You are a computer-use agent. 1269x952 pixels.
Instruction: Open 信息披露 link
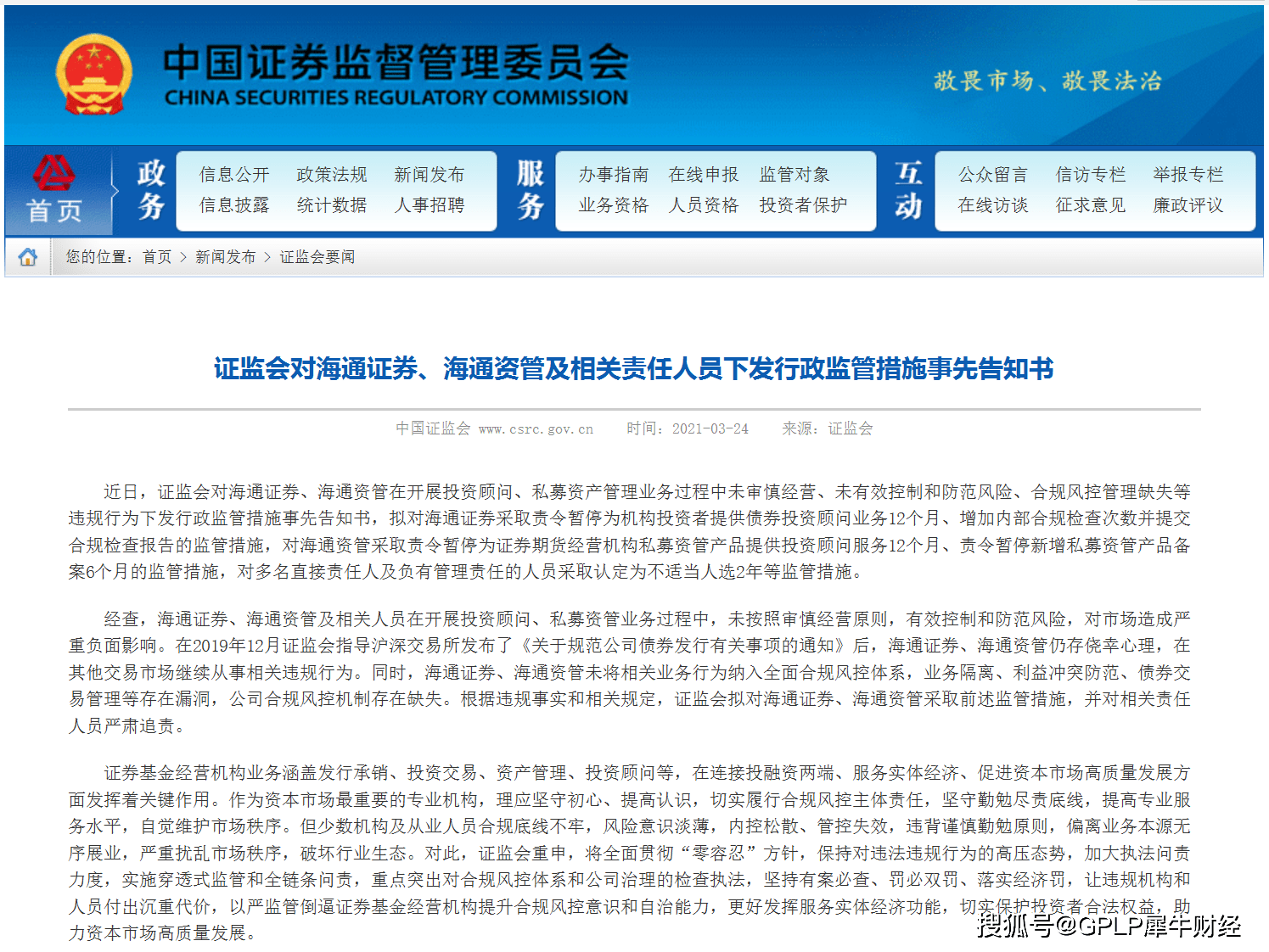234,205
